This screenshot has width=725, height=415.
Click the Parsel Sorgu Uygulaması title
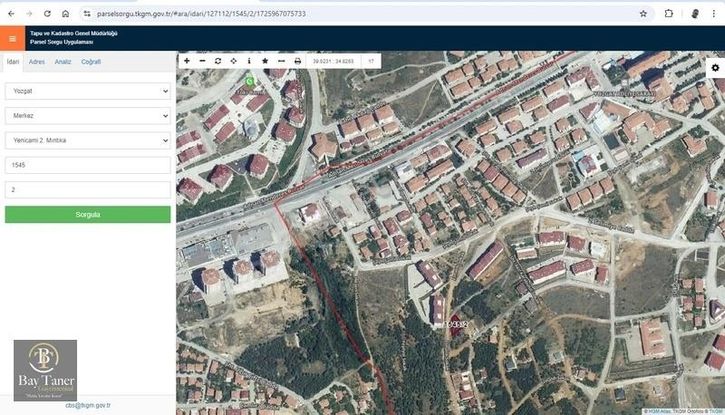click(61, 42)
